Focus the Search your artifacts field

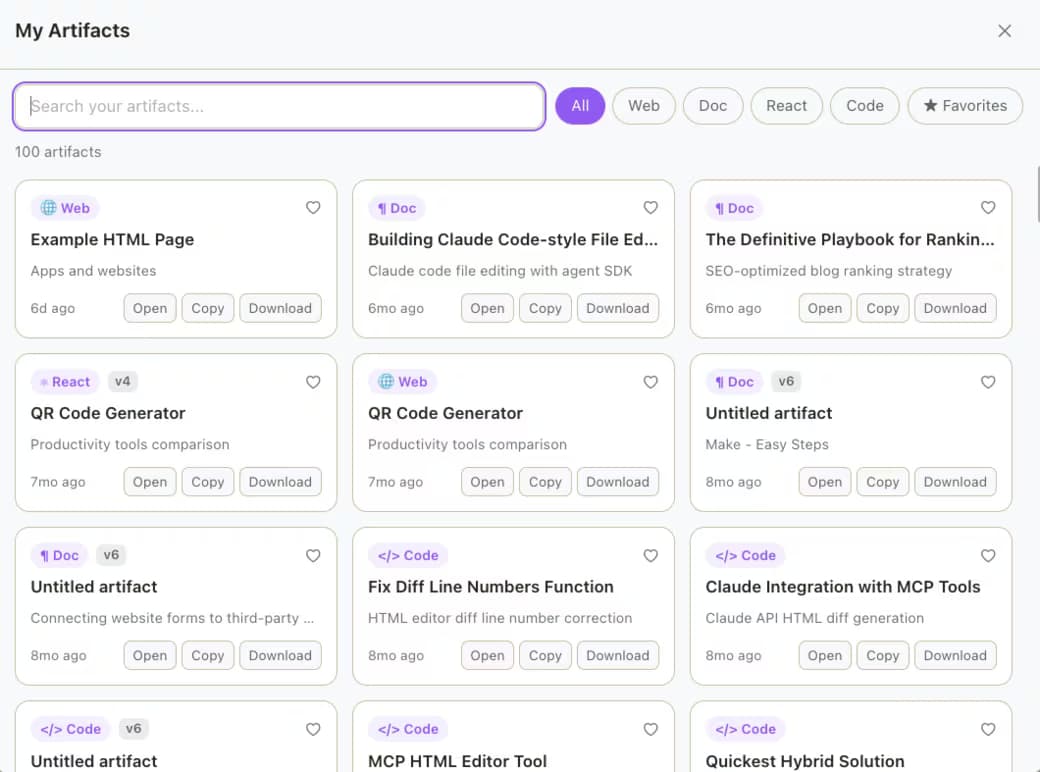(279, 106)
